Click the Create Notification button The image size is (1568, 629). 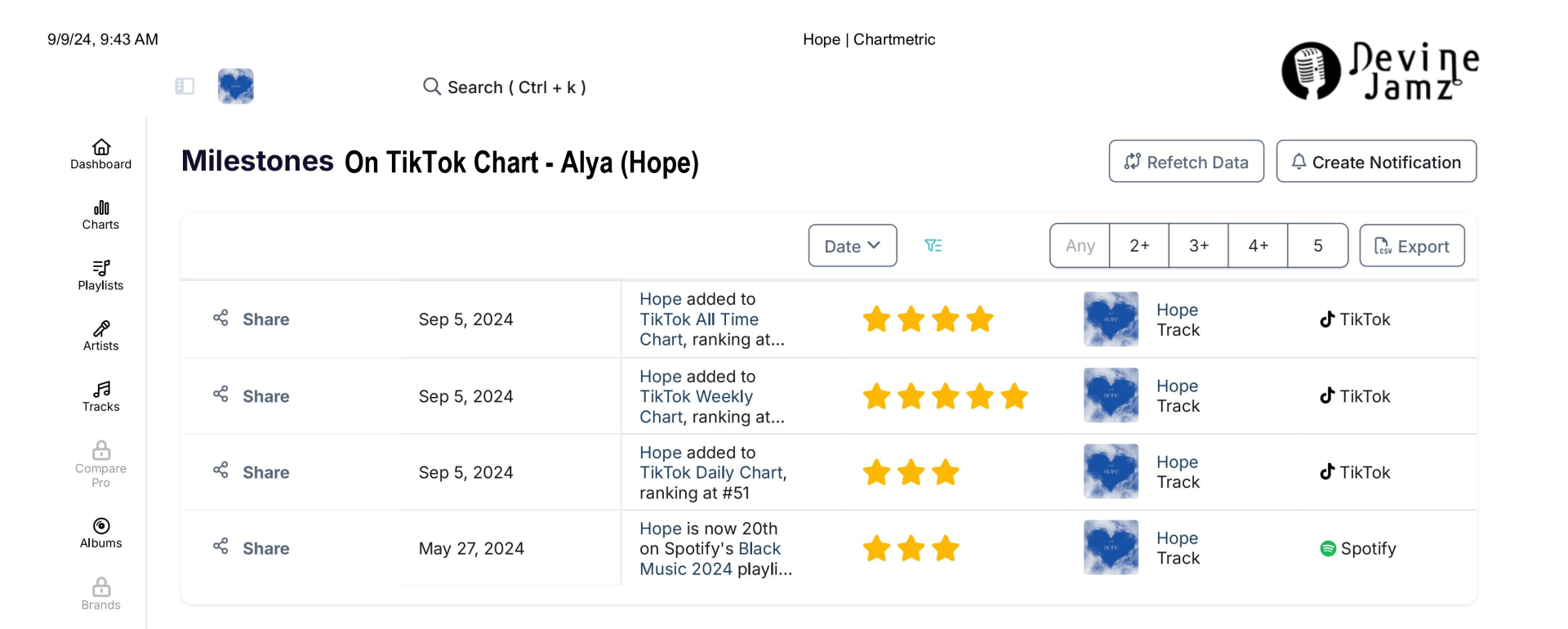point(1376,162)
